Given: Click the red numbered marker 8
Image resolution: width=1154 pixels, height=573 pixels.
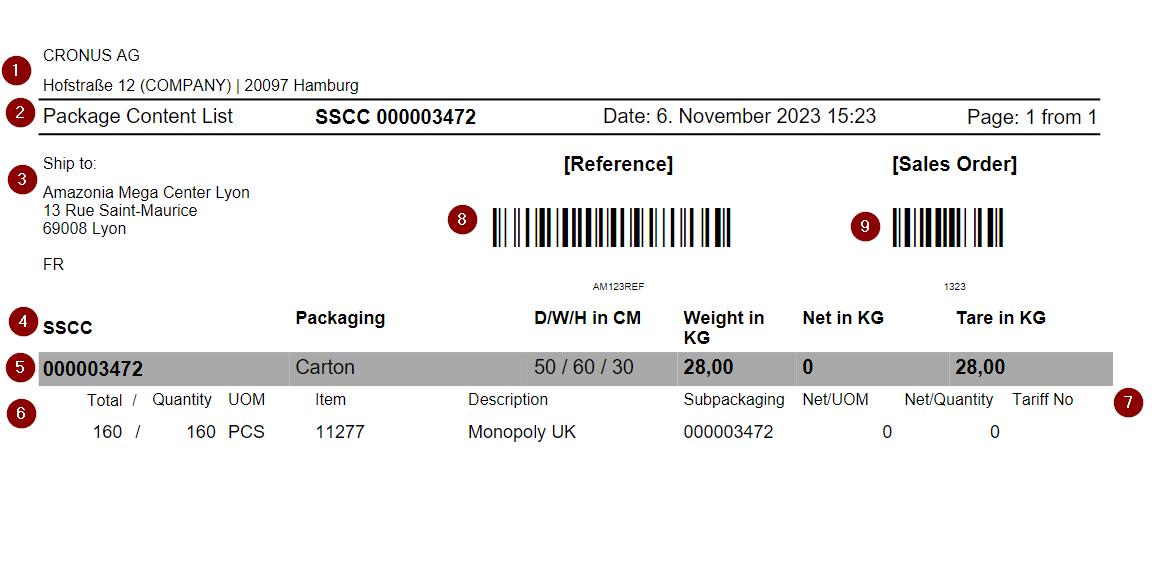Looking at the screenshot, I should click(x=462, y=220).
